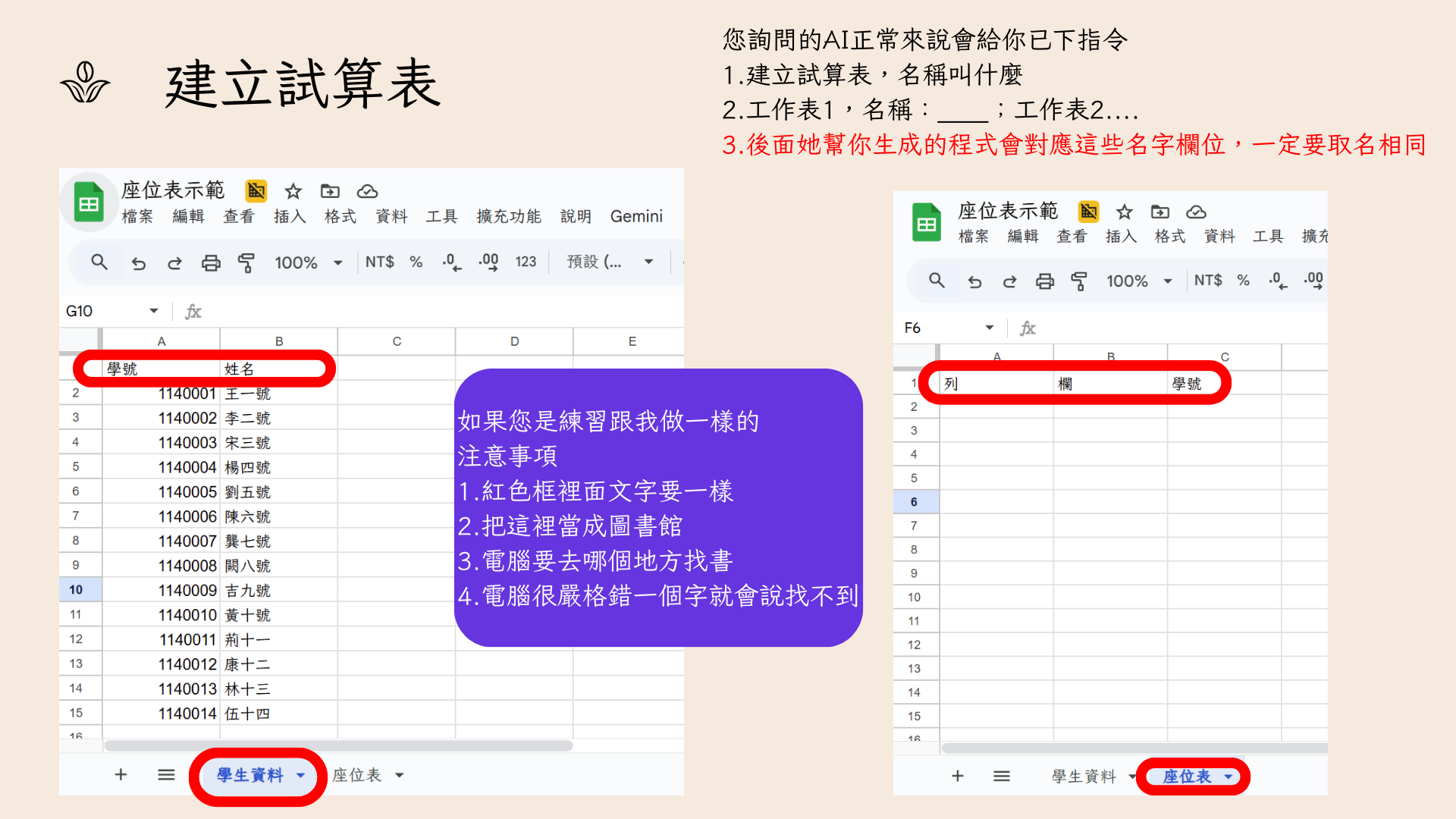Screen dimensions: 1456x819
Task: Click the yellow add-on icon beside right title
Action: point(1089,211)
